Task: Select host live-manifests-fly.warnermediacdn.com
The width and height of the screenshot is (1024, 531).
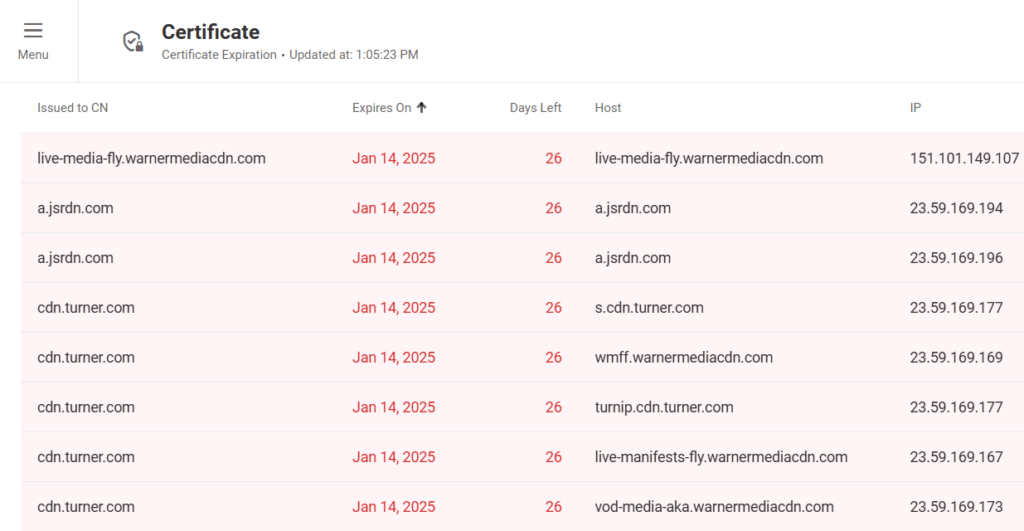Action: pyautogui.click(x=721, y=457)
